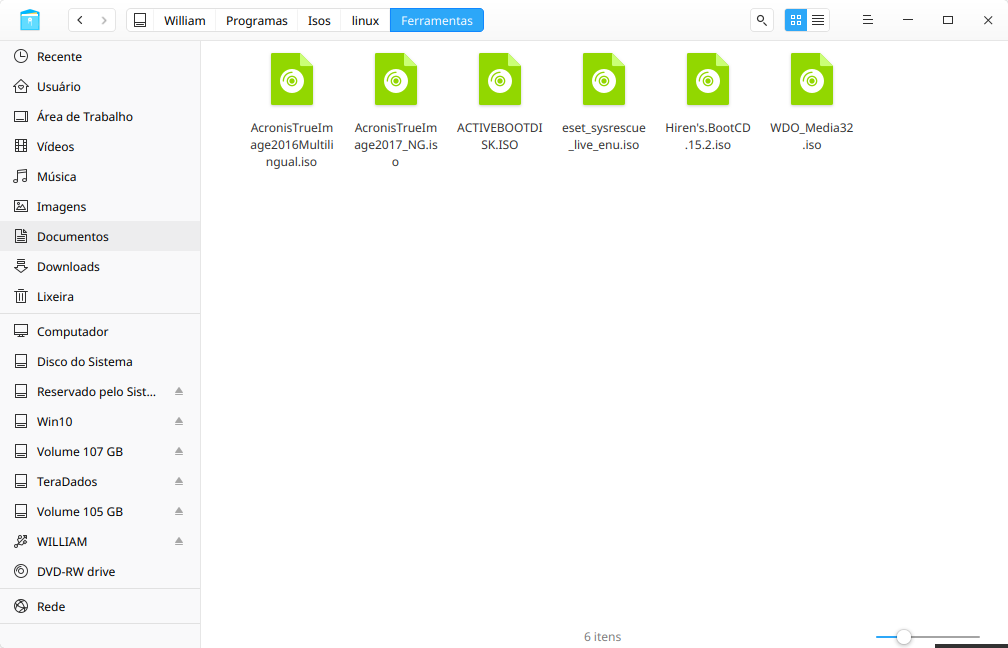Open Recente in the sidebar
Viewport: 1008px width, 648px height.
pos(100,57)
